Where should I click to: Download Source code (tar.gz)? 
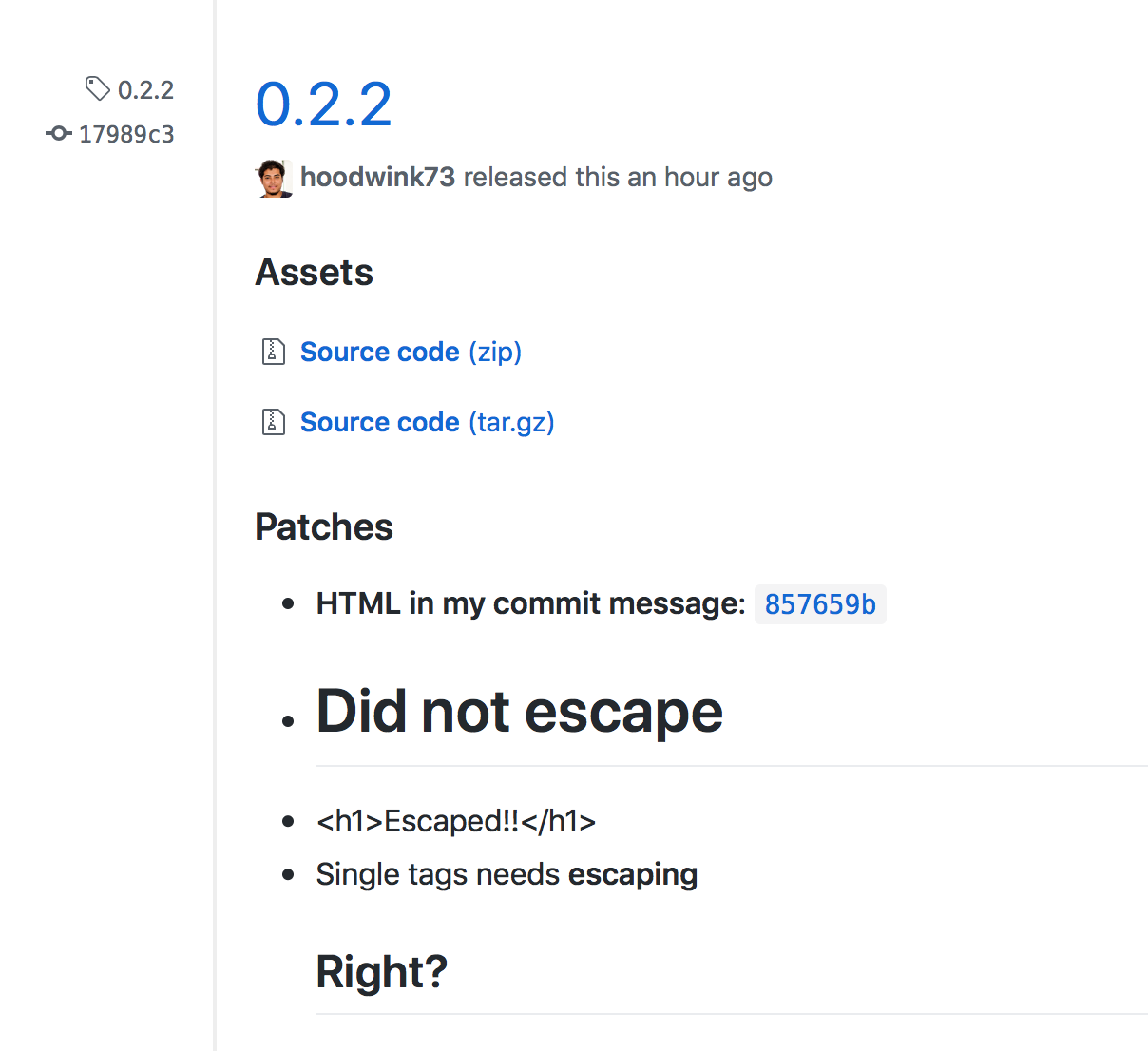click(427, 422)
